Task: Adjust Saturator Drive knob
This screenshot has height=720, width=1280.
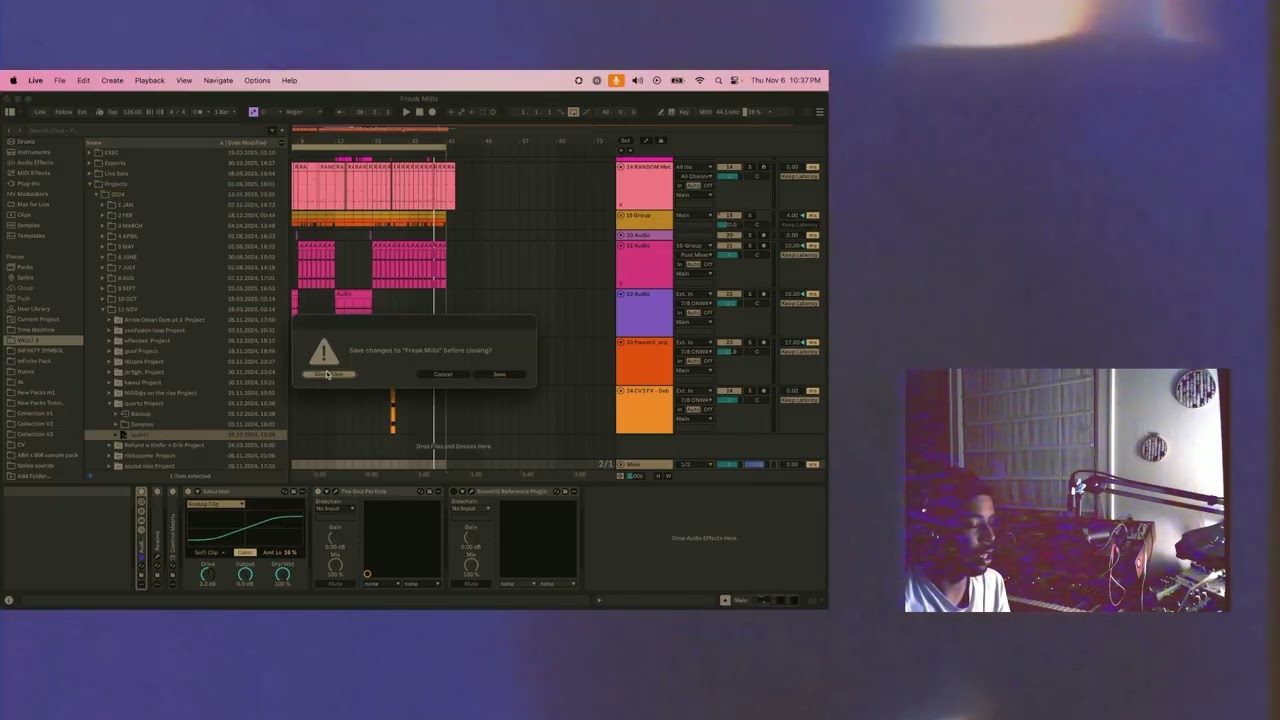Action: pos(208,573)
